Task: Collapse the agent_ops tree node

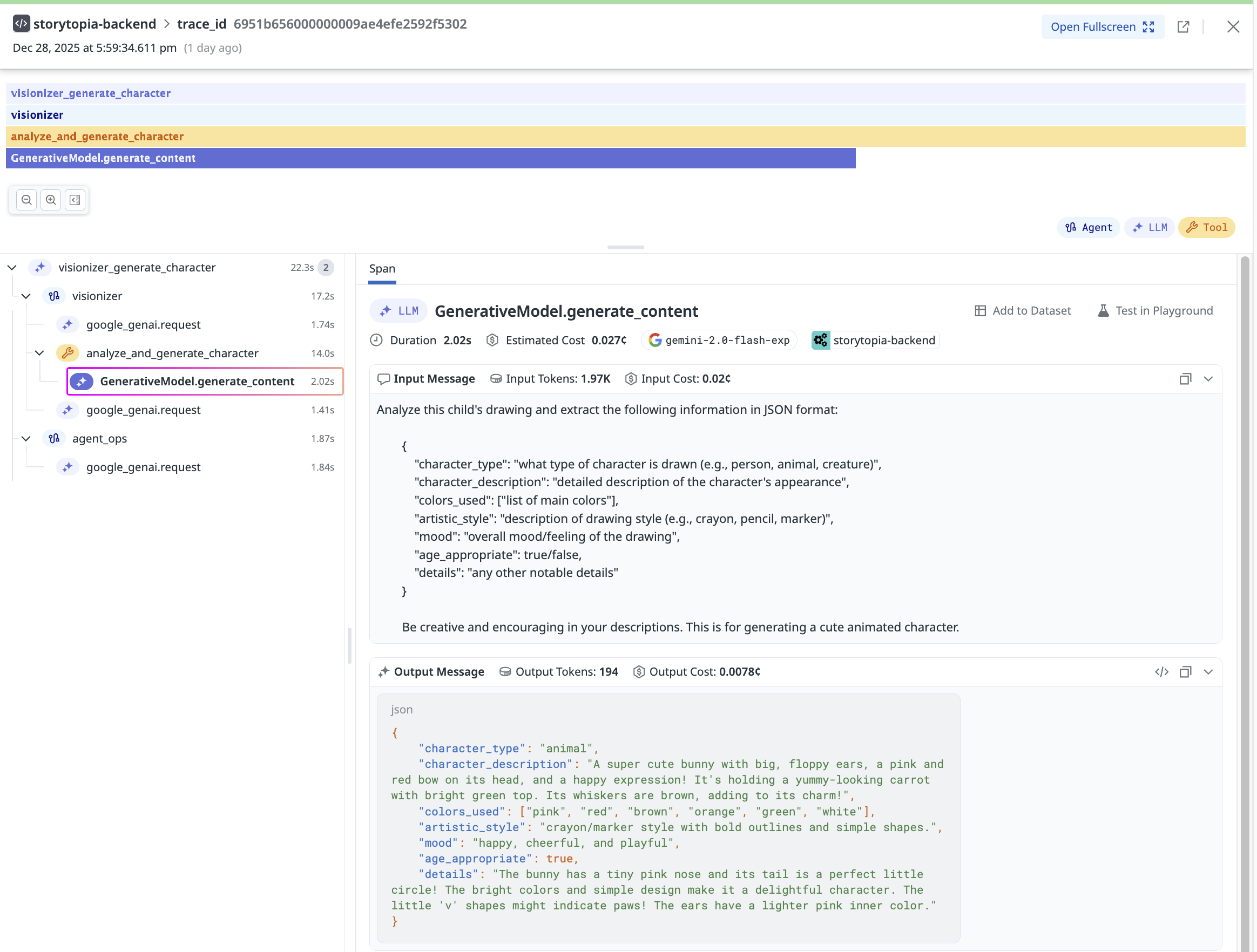Action: [26, 439]
